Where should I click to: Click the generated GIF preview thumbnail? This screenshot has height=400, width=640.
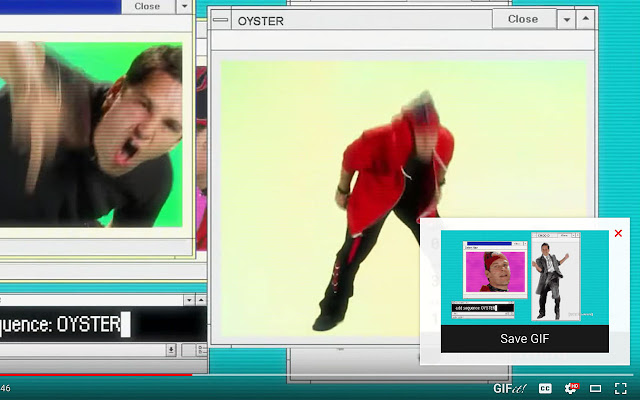point(524,278)
